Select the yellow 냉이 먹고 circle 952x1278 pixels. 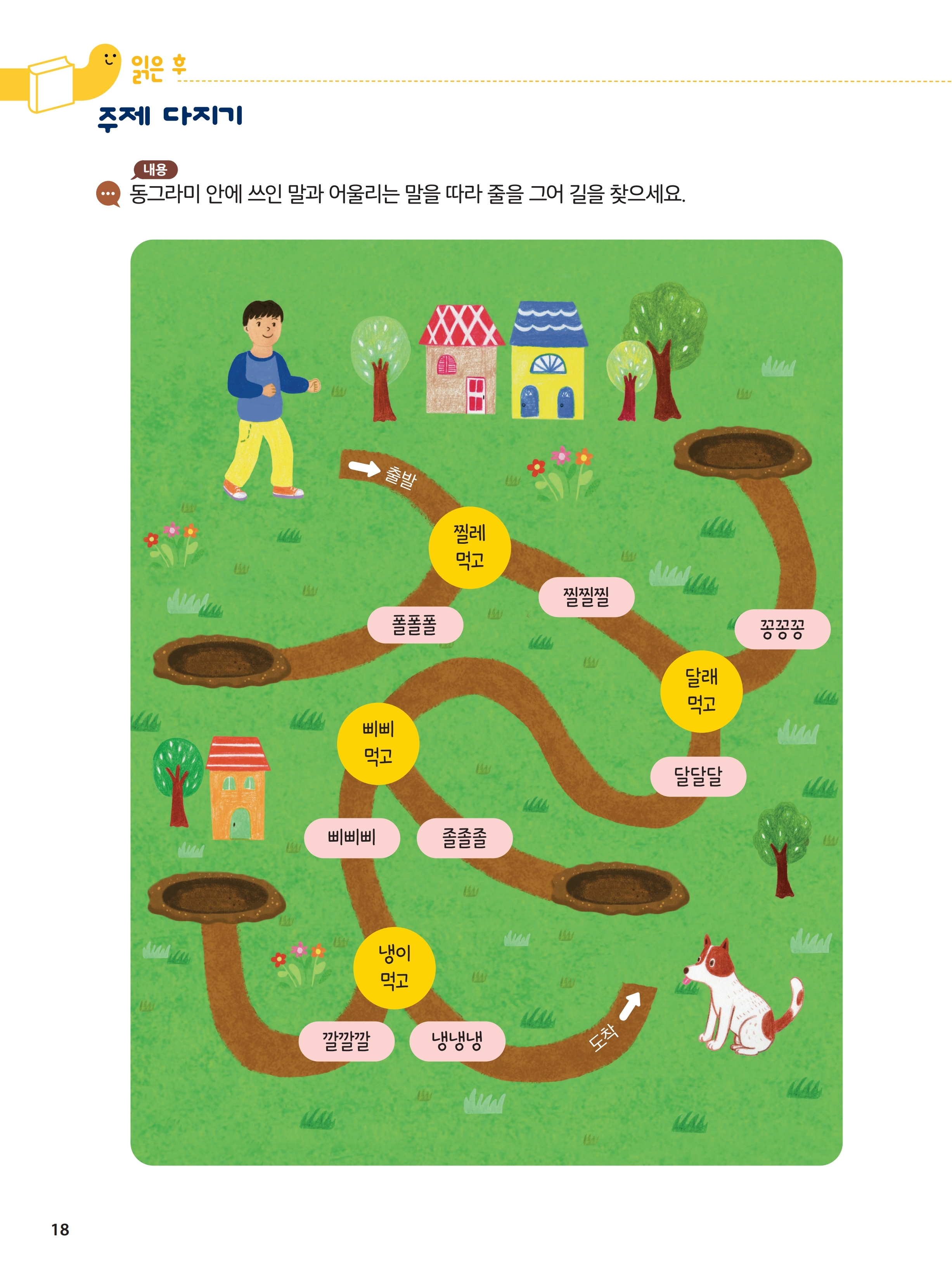click(x=394, y=968)
